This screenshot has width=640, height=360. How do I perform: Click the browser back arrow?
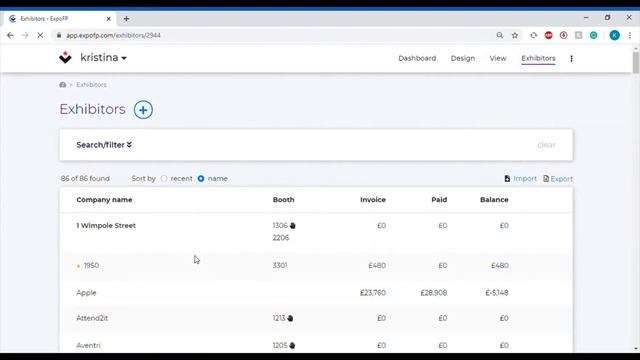(x=11, y=36)
